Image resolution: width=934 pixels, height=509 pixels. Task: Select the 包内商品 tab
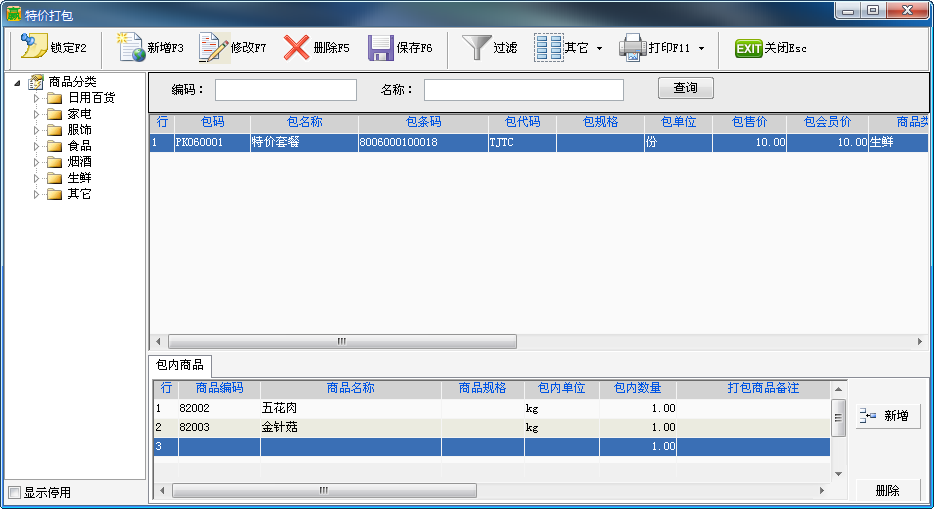(x=180, y=365)
